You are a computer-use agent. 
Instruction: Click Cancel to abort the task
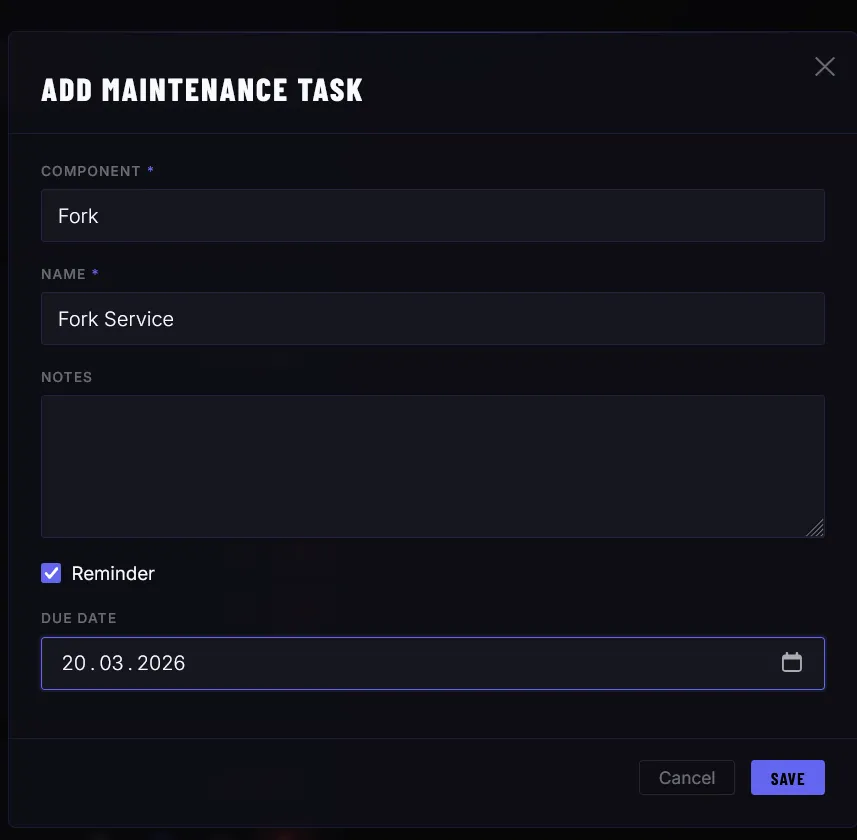click(x=686, y=777)
